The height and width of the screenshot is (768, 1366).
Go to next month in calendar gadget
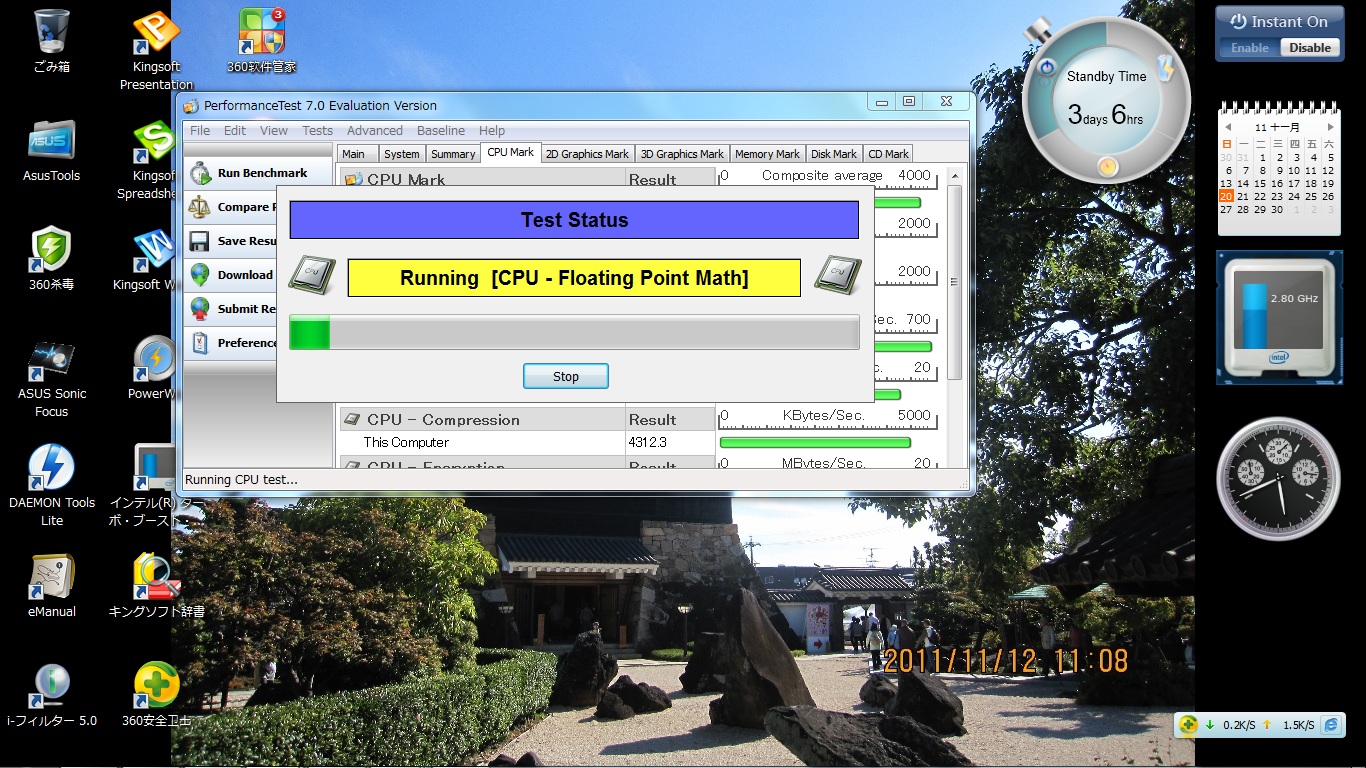pyautogui.click(x=1330, y=128)
